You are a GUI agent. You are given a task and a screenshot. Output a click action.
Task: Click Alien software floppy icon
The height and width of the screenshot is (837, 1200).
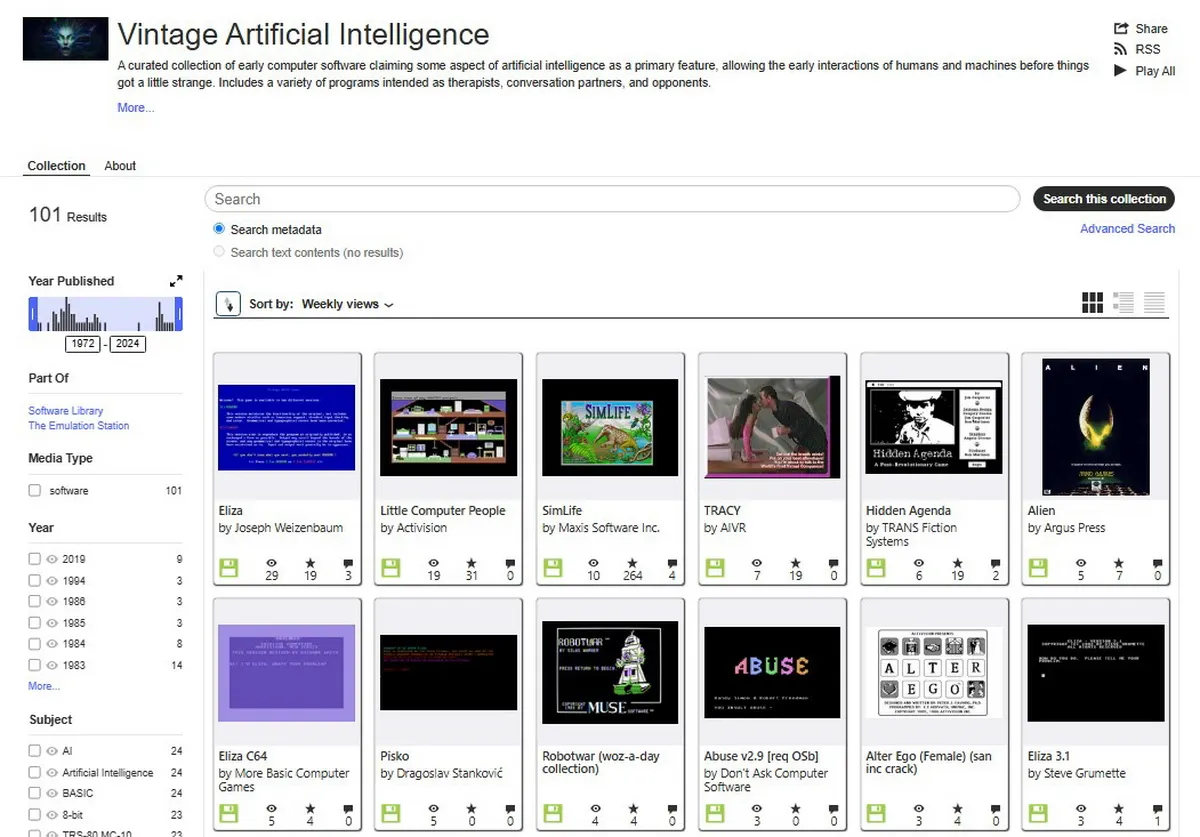click(1037, 568)
